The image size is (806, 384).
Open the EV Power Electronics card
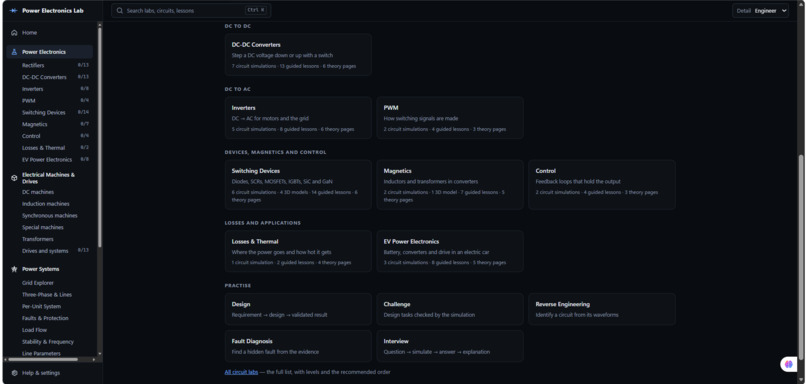pos(450,251)
